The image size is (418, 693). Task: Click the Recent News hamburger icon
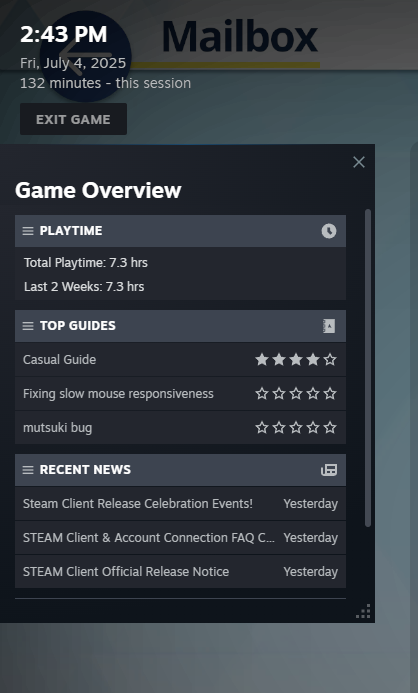pyautogui.click(x=28, y=470)
